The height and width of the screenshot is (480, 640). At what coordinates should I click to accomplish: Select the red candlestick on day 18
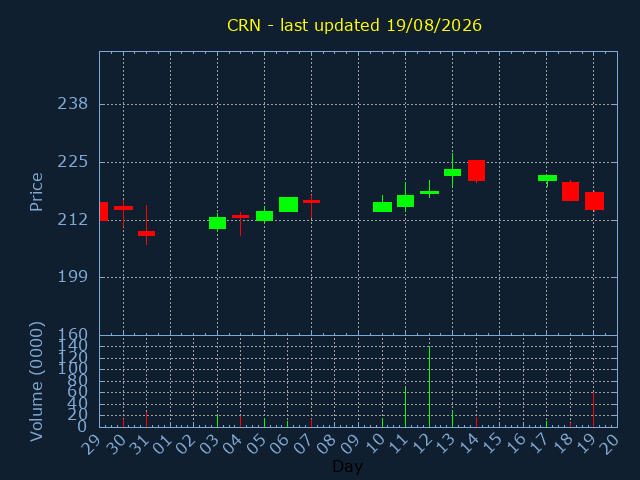click(571, 191)
